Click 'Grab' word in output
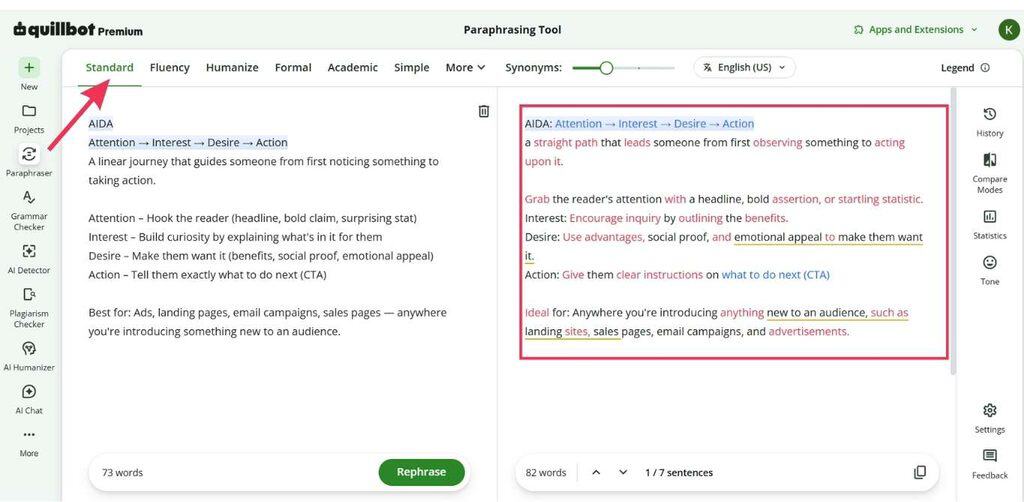1024x502 pixels. click(537, 199)
